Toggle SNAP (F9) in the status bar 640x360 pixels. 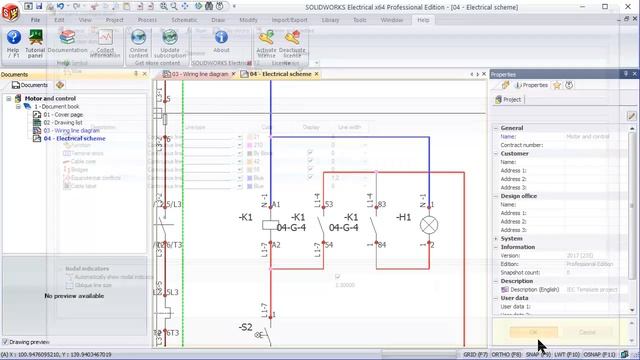[x=538, y=354]
